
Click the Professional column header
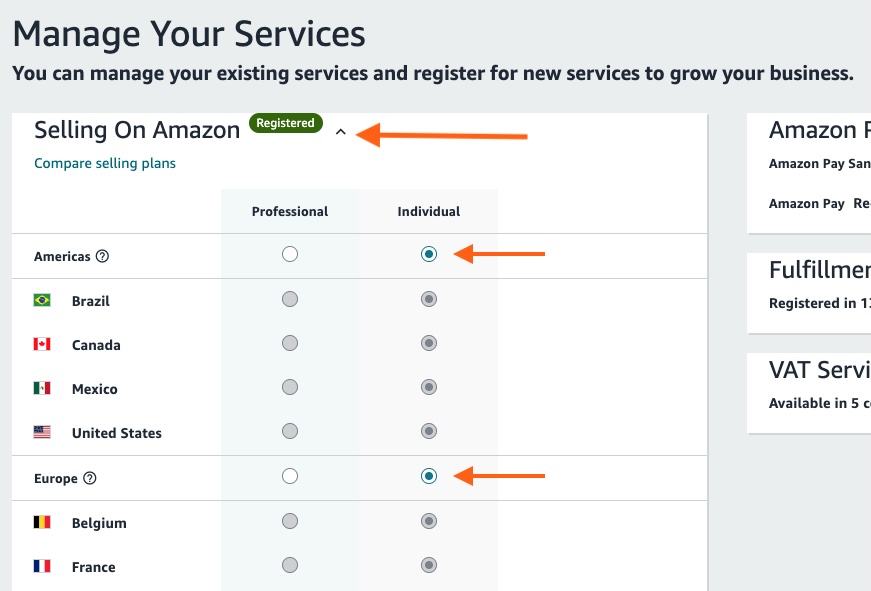coord(290,211)
